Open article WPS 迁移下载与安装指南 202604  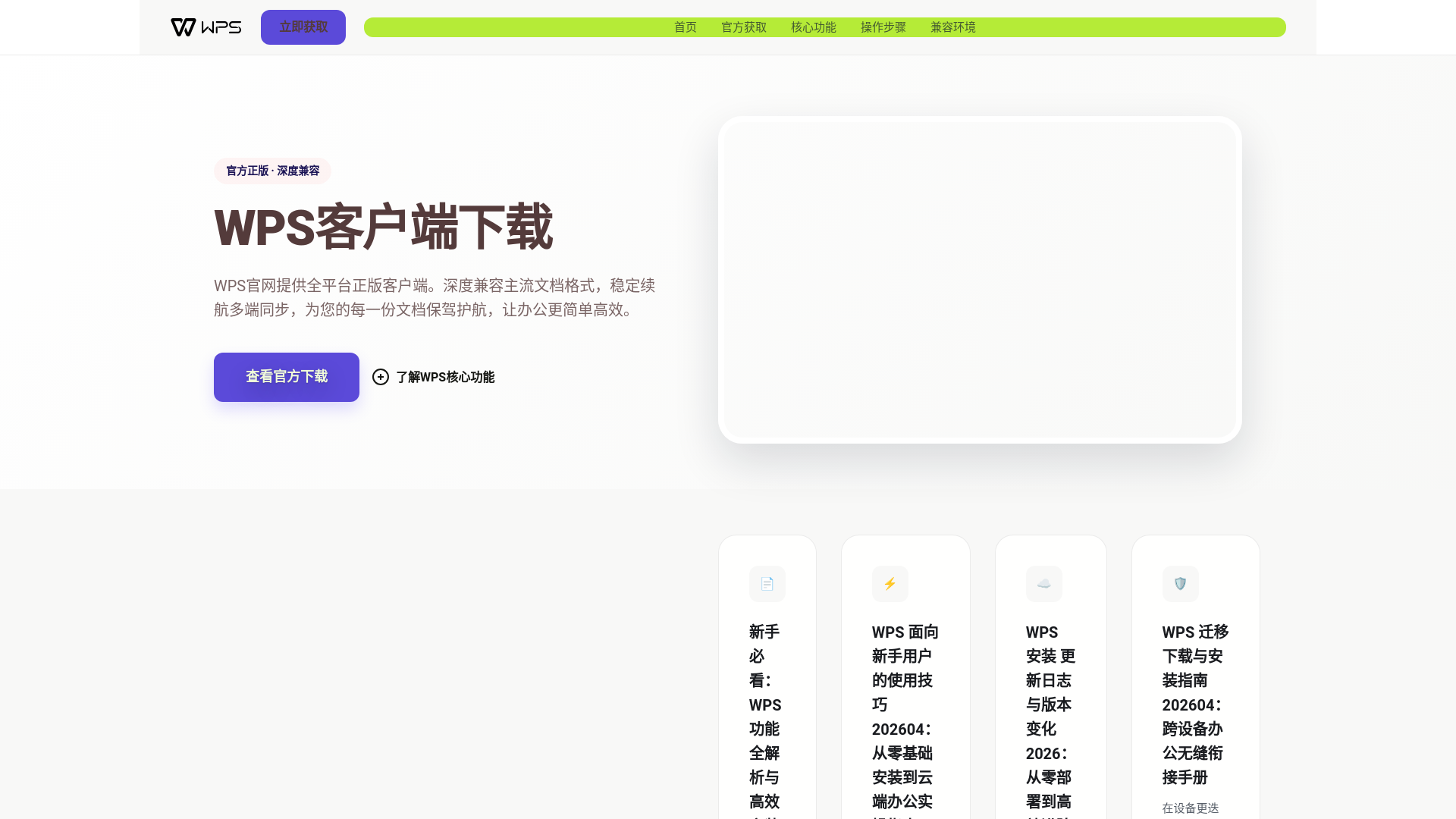click(1196, 704)
